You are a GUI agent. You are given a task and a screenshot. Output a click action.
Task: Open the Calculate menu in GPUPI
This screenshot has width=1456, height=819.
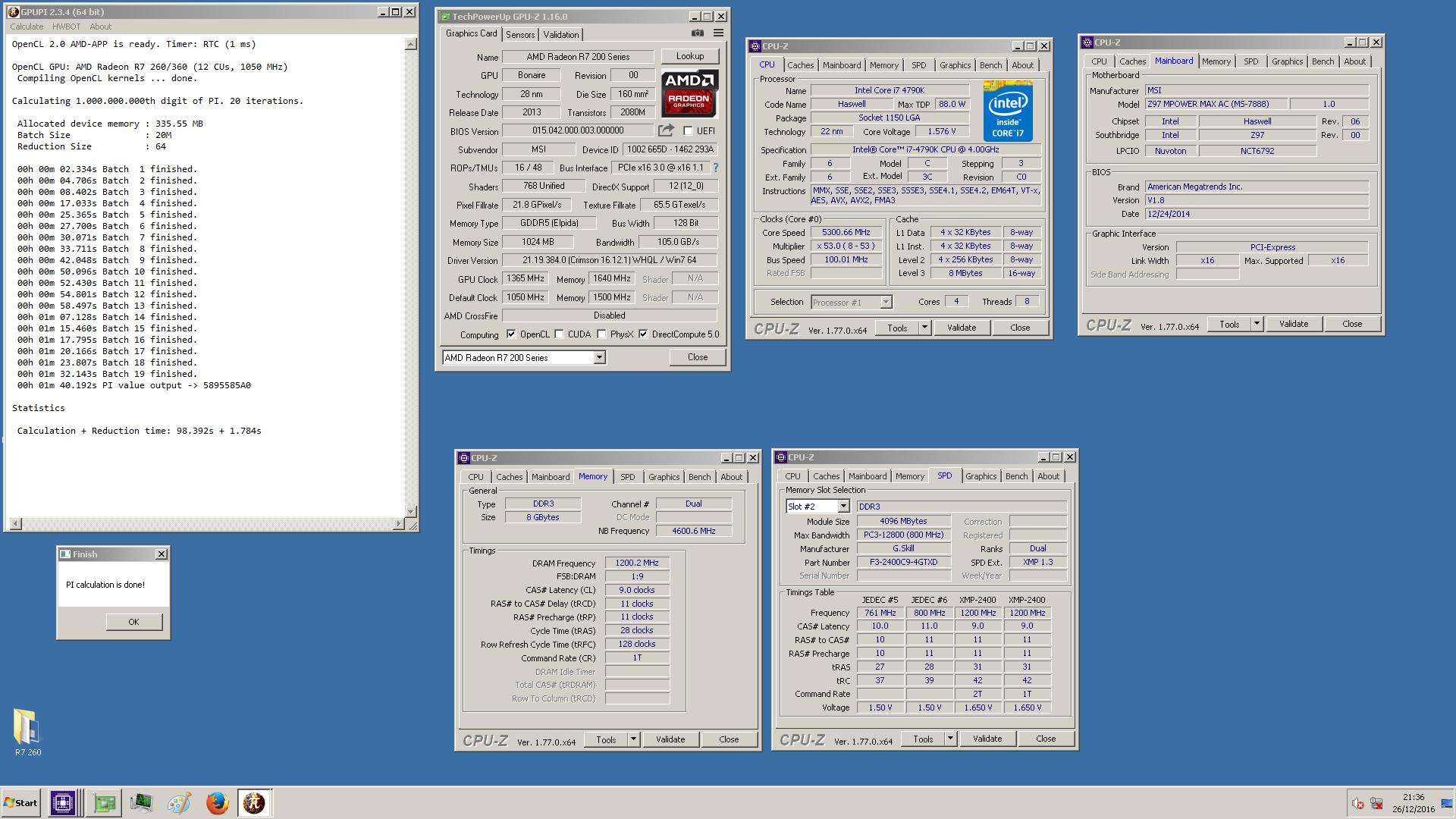pos(27,27)
